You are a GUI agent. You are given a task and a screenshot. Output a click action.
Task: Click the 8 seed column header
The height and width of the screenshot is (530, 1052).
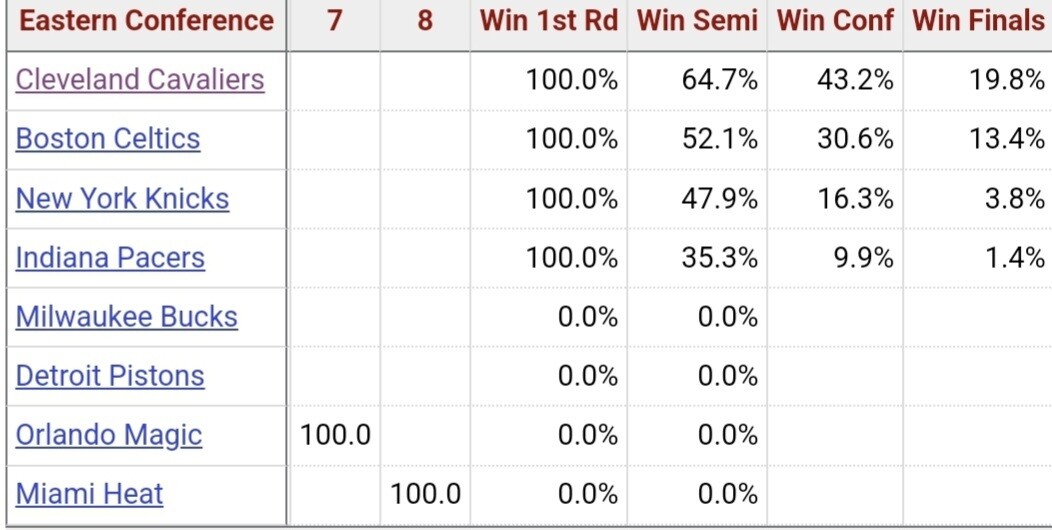point(425,21)
